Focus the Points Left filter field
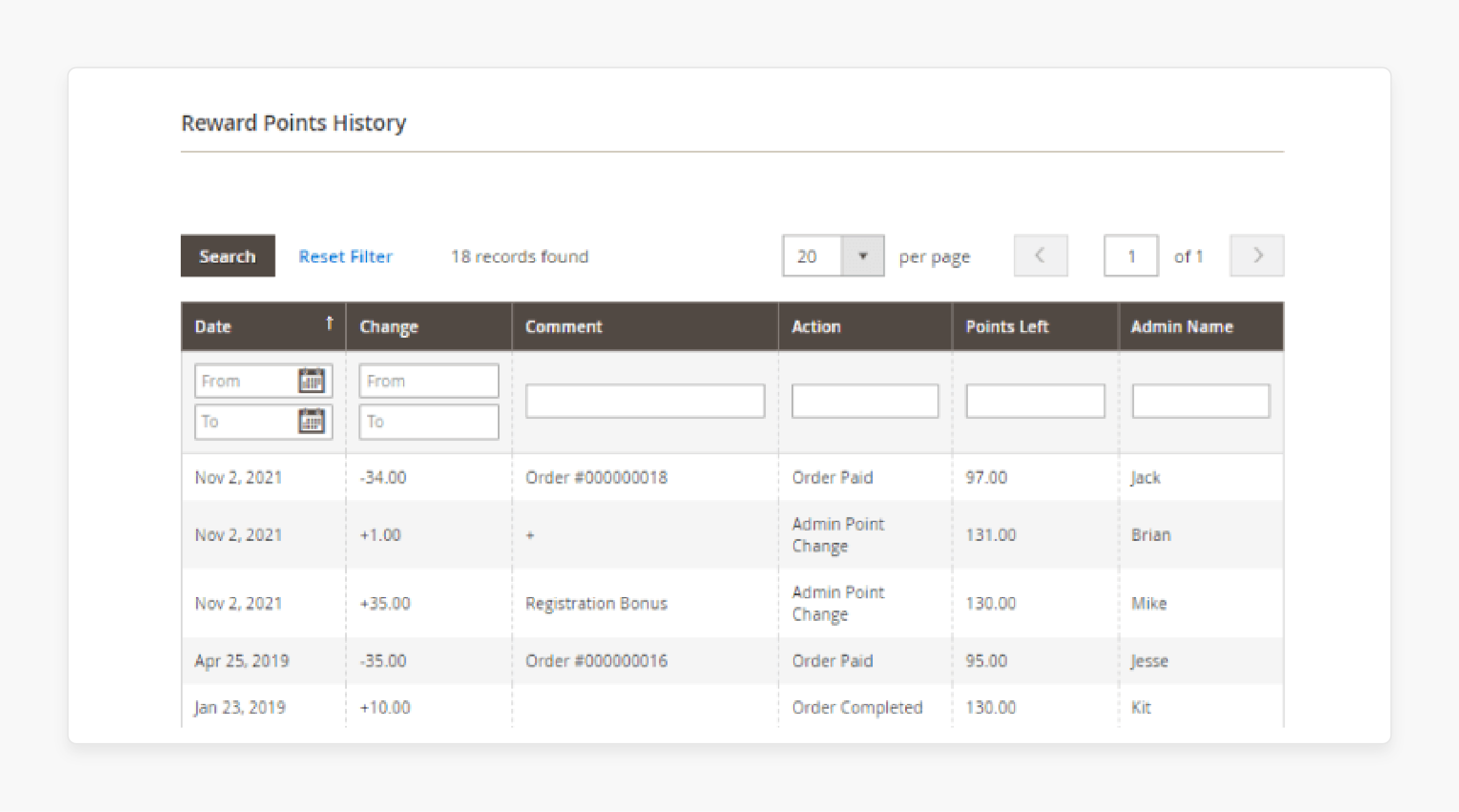This screenshot has height=812, width=1459. (1035, 401)
